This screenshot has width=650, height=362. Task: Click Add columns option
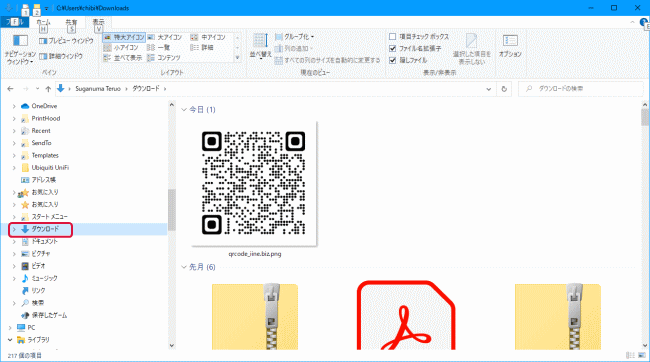(x=294, y=49)
